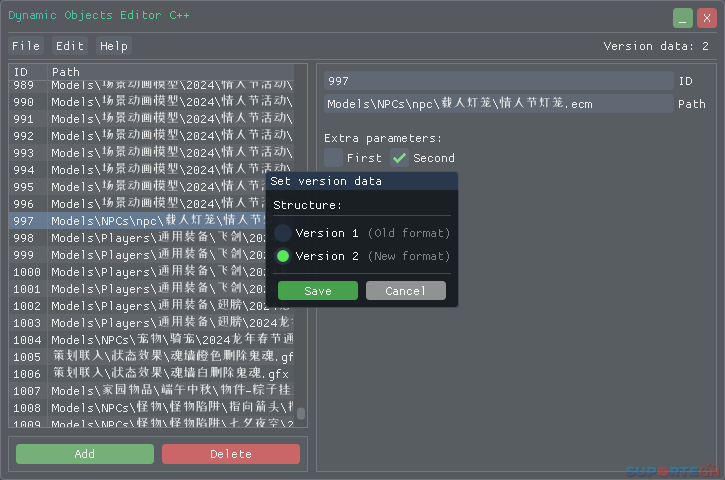Viewport: 725px width, 480px height.
Task: Select Version 1 old format radio option
Action: coord(283,233)
